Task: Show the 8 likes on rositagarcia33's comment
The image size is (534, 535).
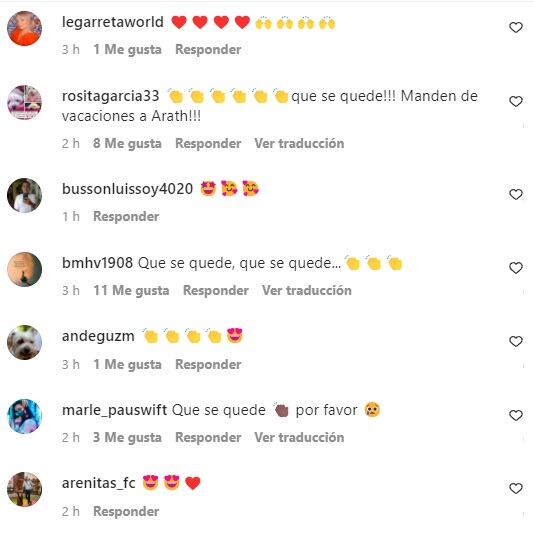Action: [127, 143]
